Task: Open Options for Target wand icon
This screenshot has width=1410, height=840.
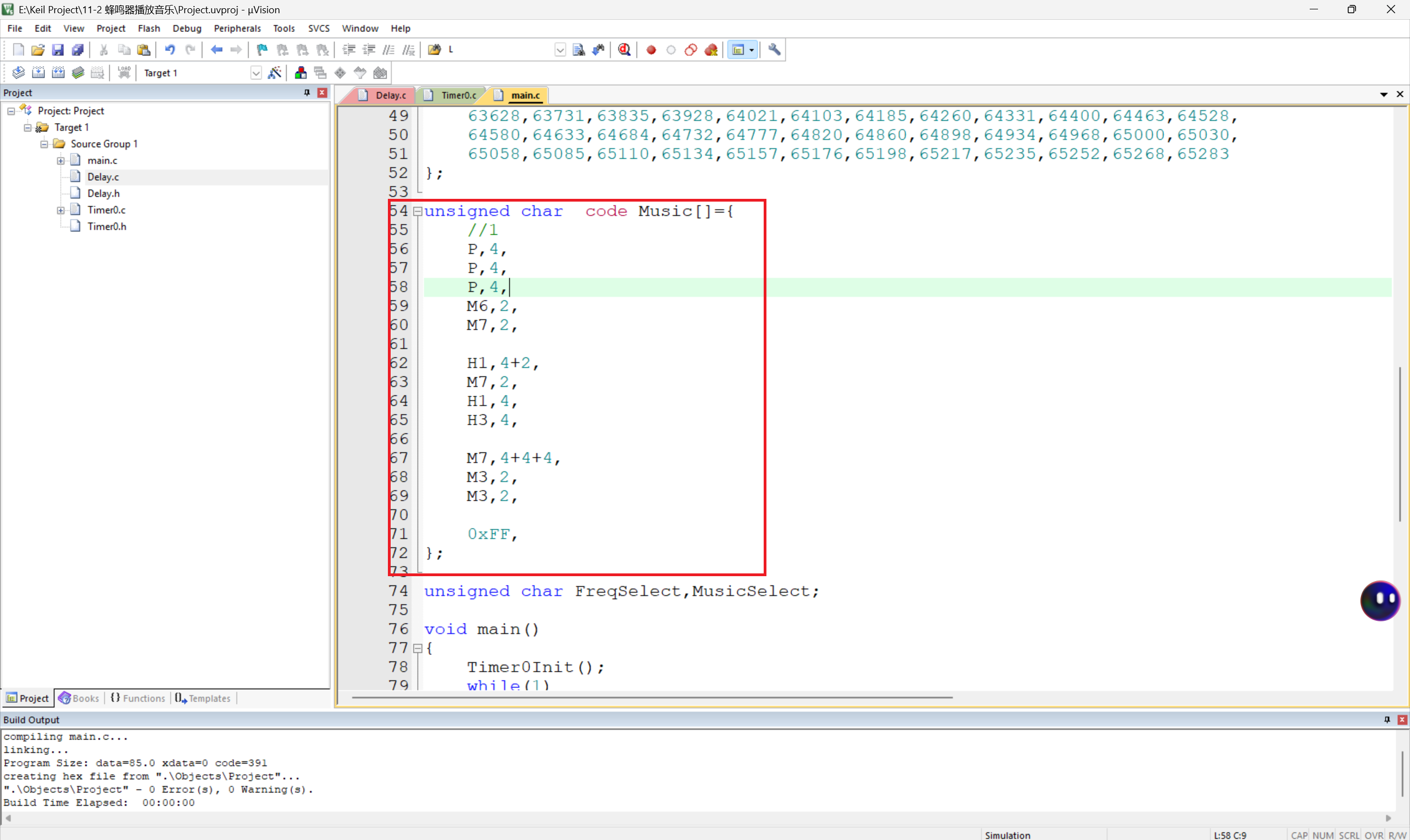Action: 274,73
